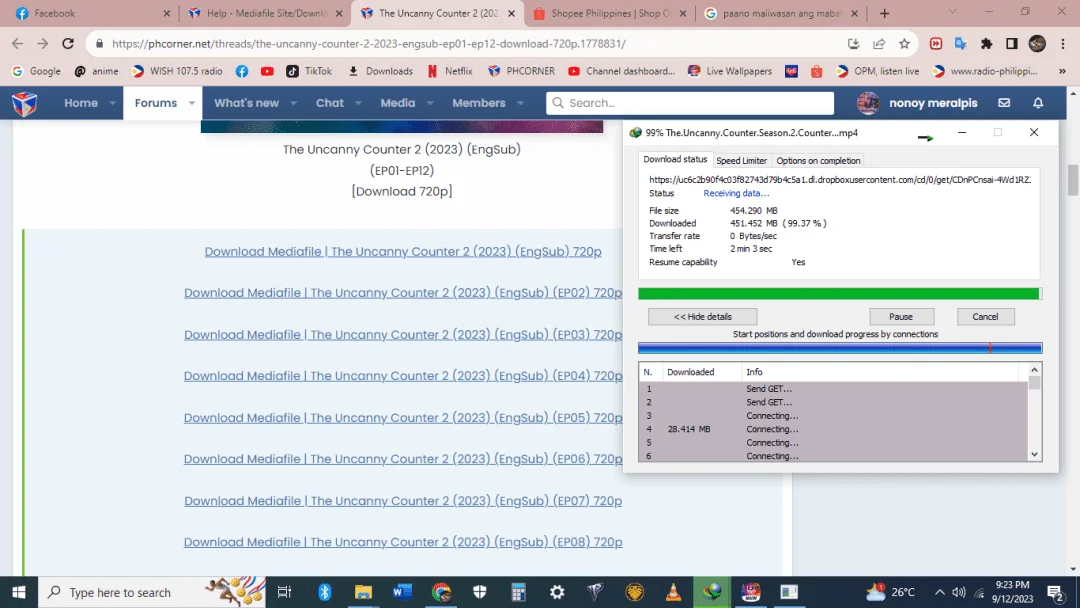Open the Chrome tab search dropdown
Image resolution: width=1080 pixels, height=608 pixels.
953,12
